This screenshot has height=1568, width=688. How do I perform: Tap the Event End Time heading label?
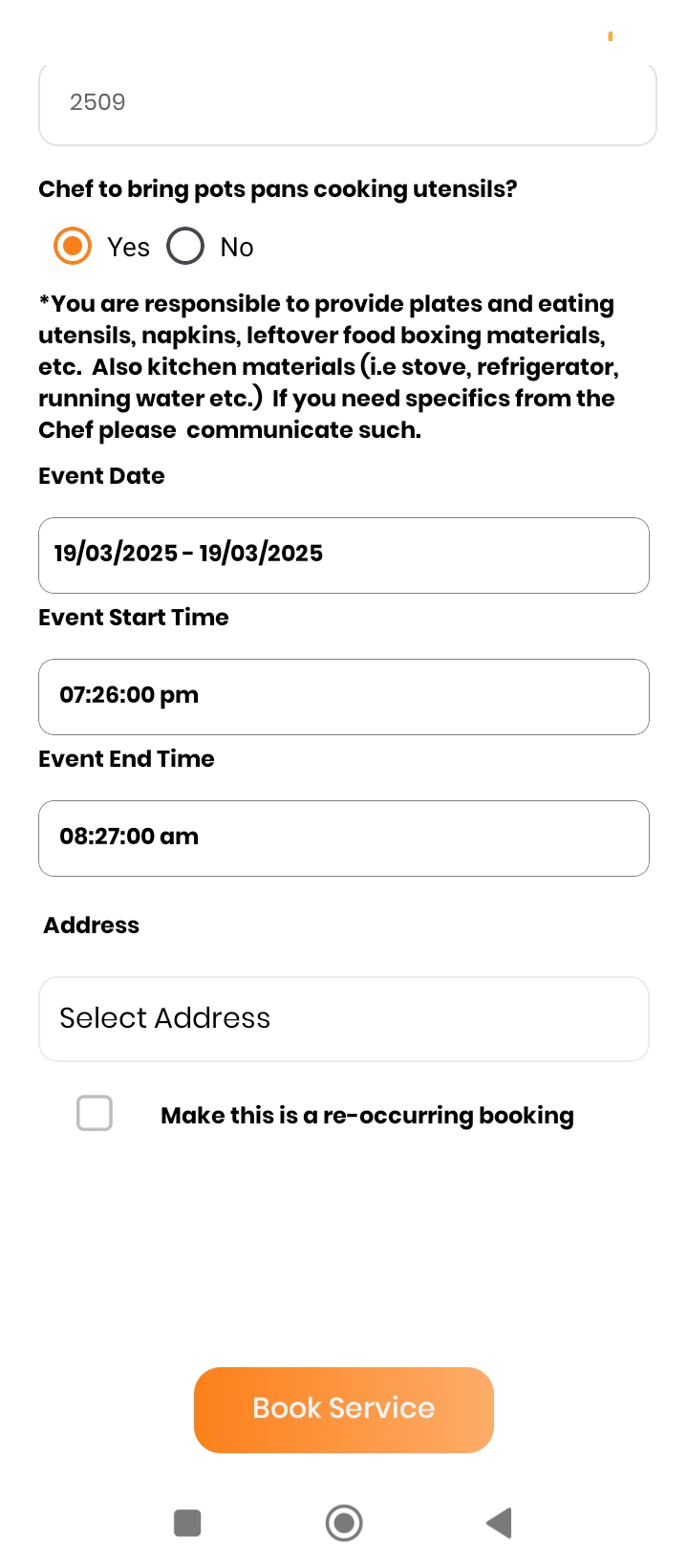click(126, 759)
